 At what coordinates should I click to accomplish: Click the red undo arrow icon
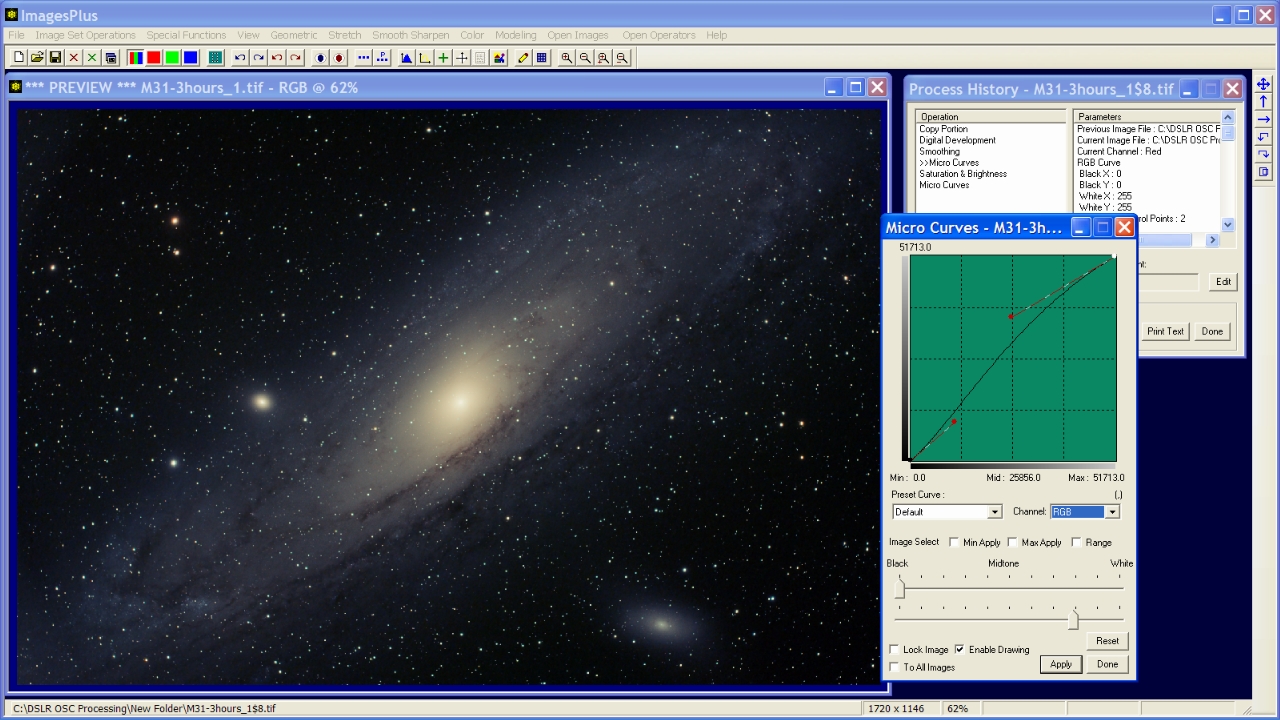click(x=277, y=58)
